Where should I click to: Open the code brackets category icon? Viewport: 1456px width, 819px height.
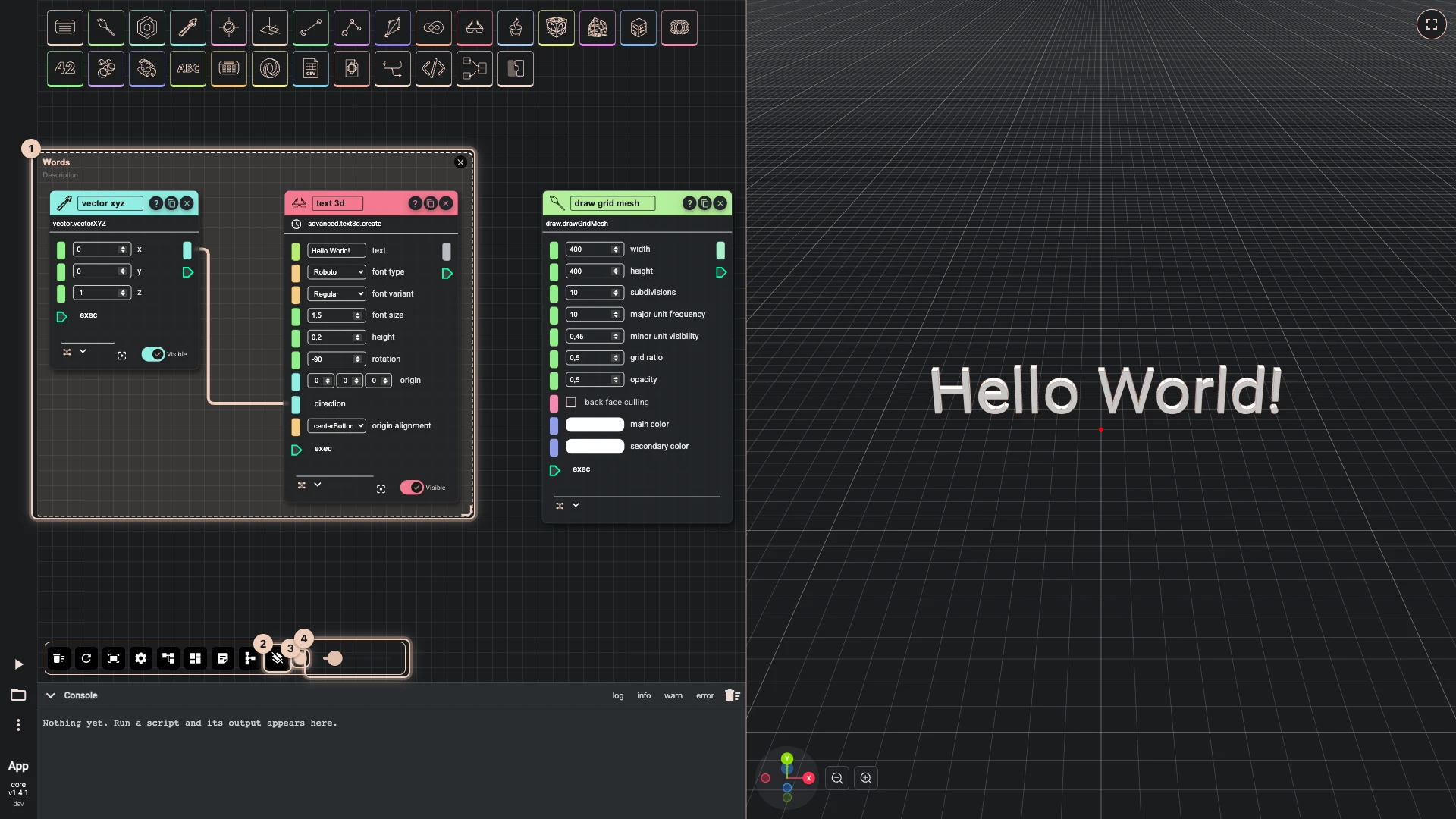(x=434, y=68)
